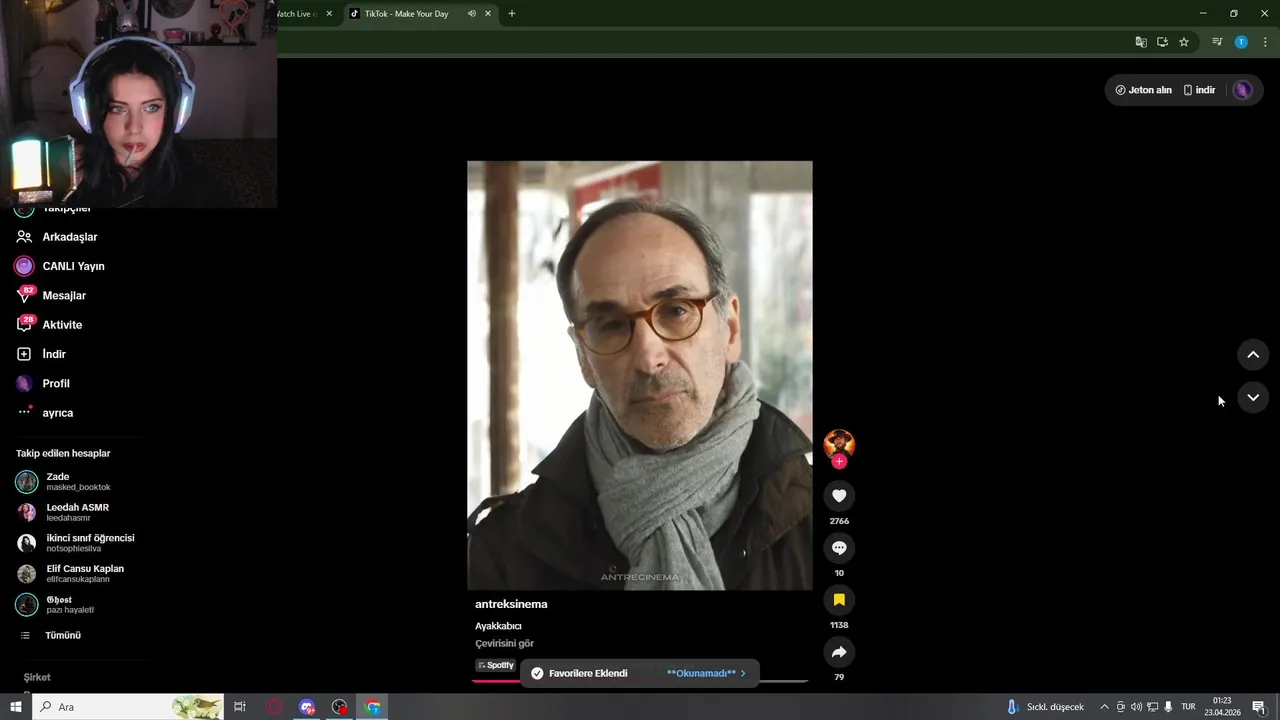Open the Opera browser taskbar icon
The height and width of the screenshot is (720, 1280).
point(274,707)
